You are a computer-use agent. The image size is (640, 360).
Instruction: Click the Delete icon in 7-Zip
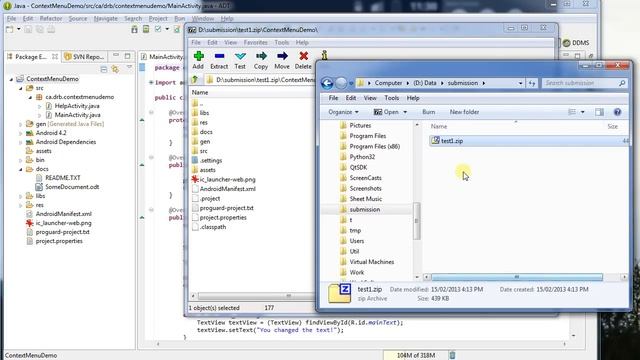click(x=303, y=56)
